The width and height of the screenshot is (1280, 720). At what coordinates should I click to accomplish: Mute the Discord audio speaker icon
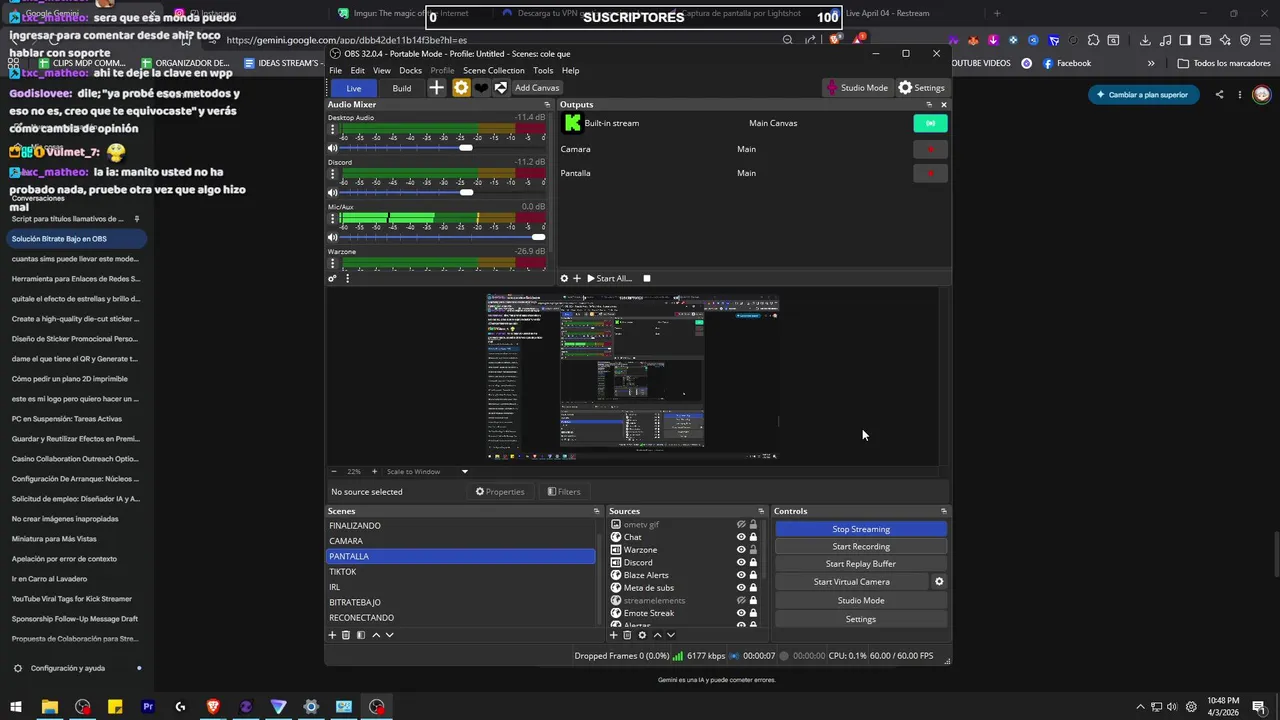point(333,192)
